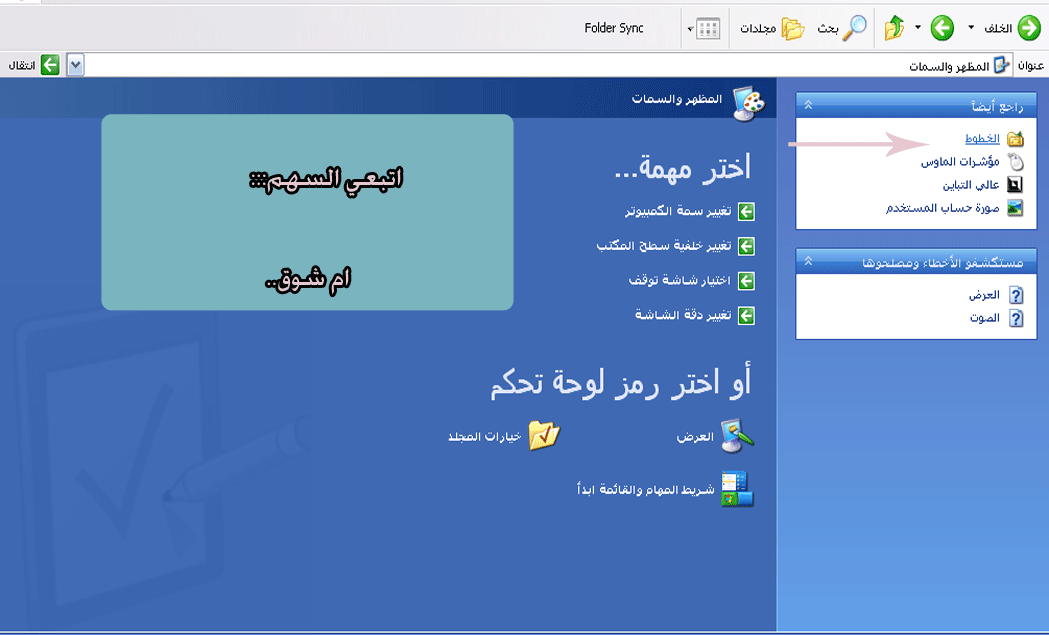
Task: Open the Fonts (الخطوط) link
Action: [x=981, y=139]
